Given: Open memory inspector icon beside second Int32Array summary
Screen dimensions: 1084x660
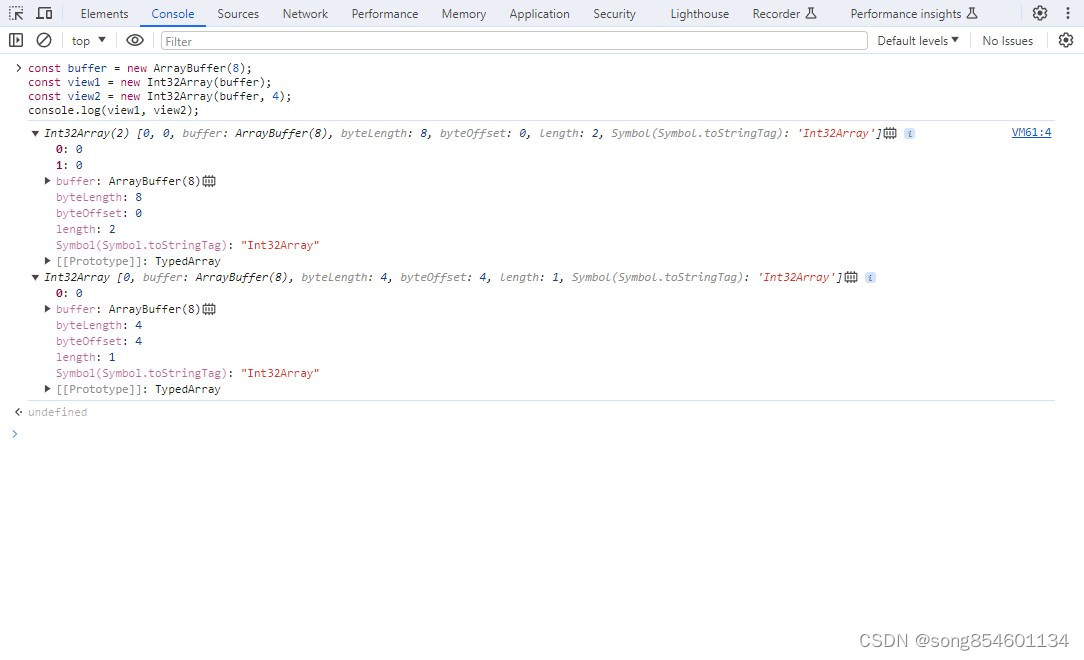Looking at the screenshot, I should coord(851,277).
